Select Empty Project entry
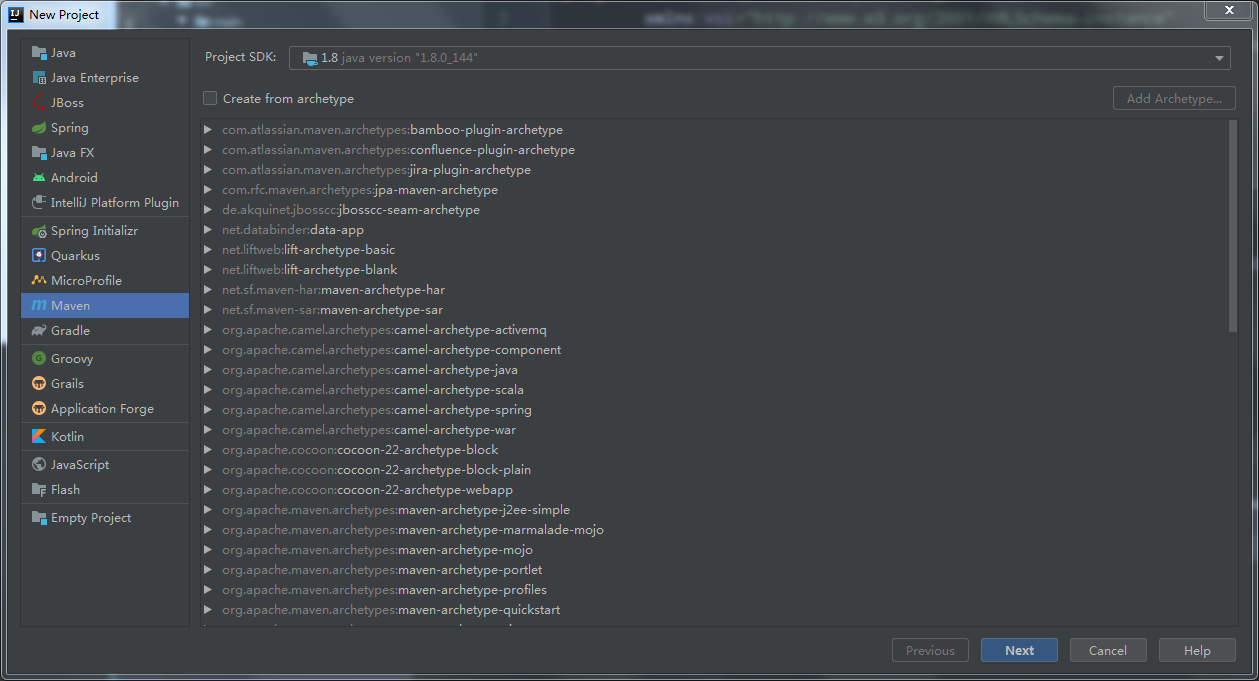Screen dimensions: 1259x681 (105, 518)
